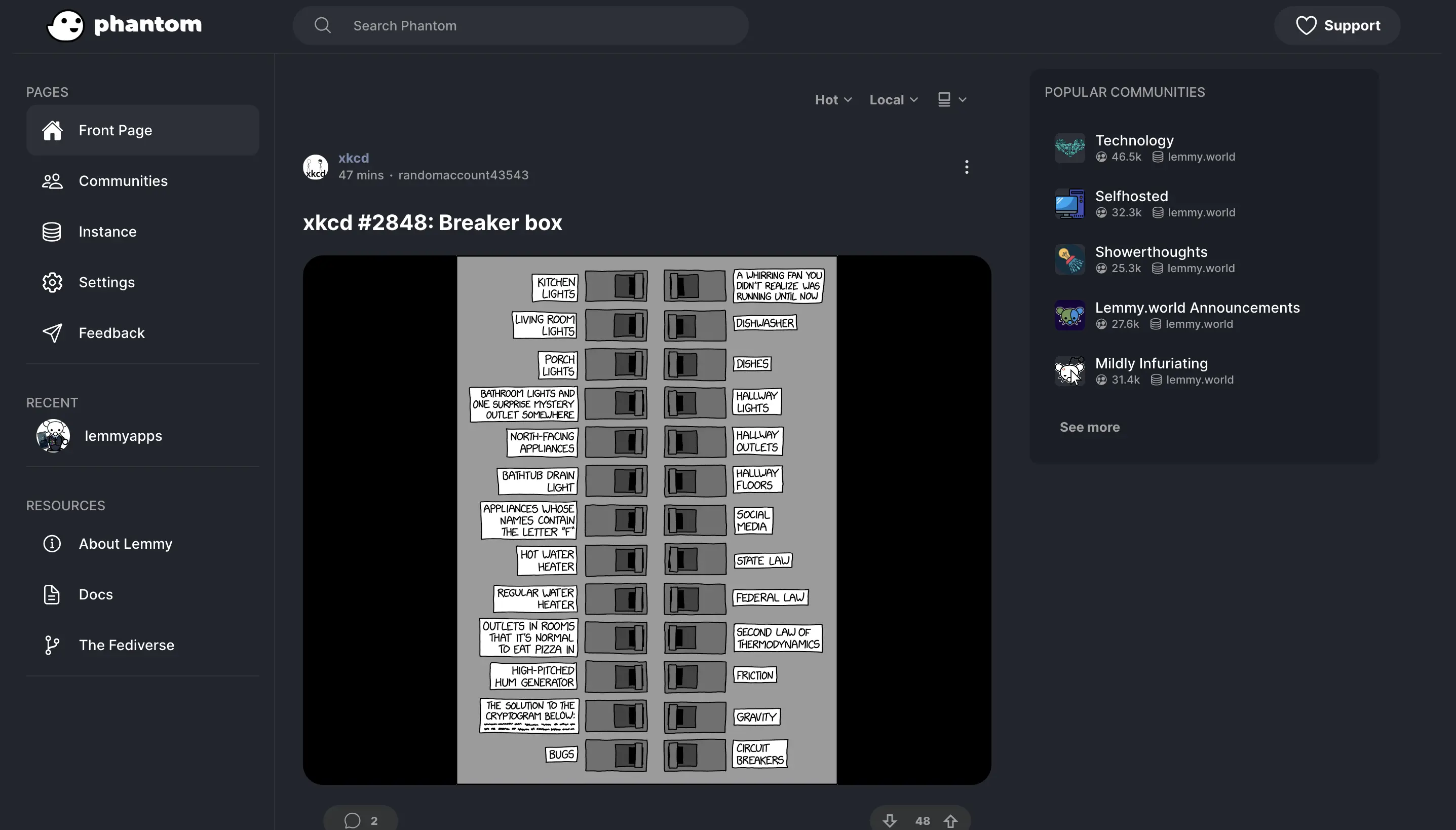Open the Breaker box comic image
This screenshot has width=1456, height=830.
tap(647, 520)
